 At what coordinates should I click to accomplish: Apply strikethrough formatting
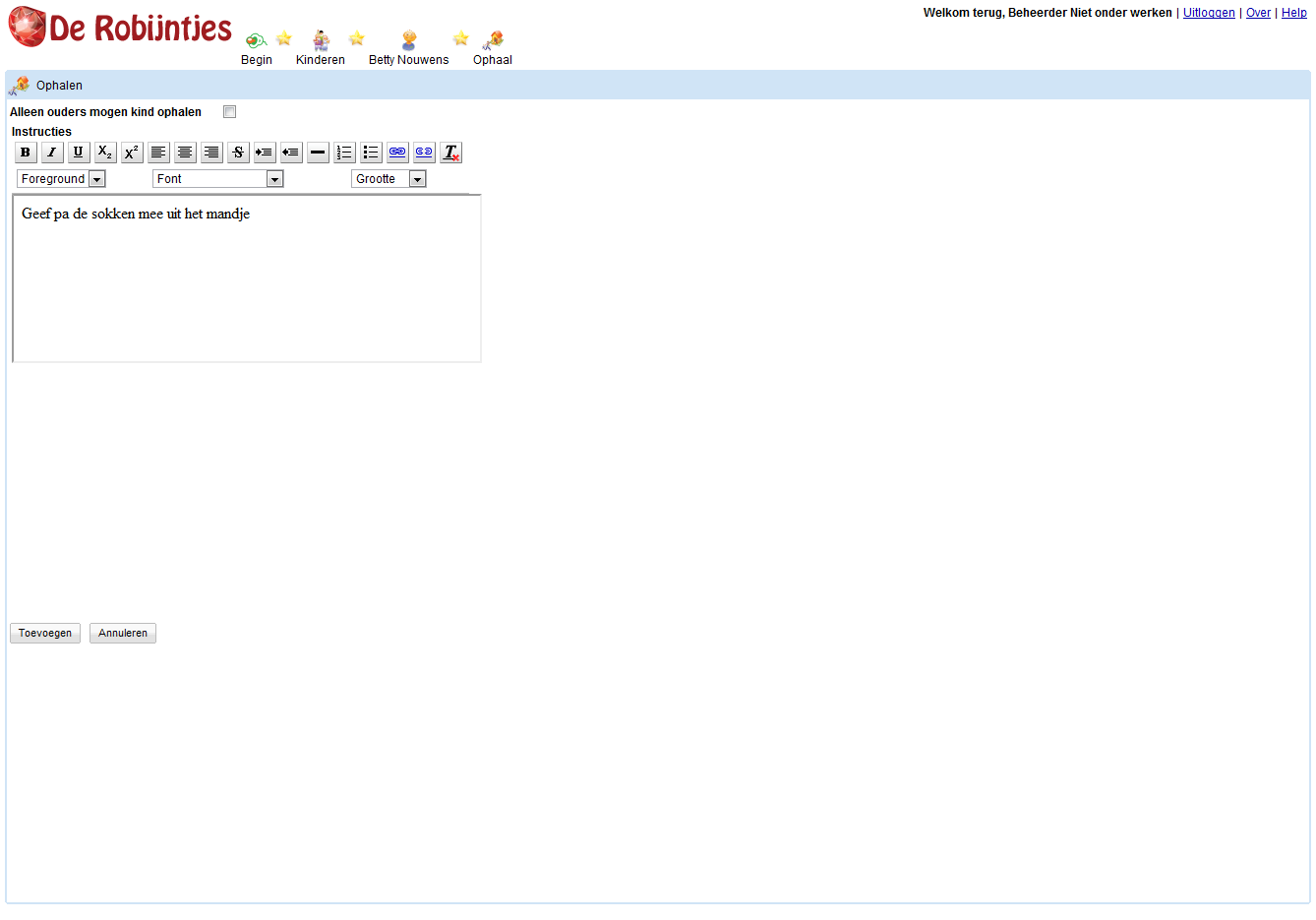(x=238, y=153)
